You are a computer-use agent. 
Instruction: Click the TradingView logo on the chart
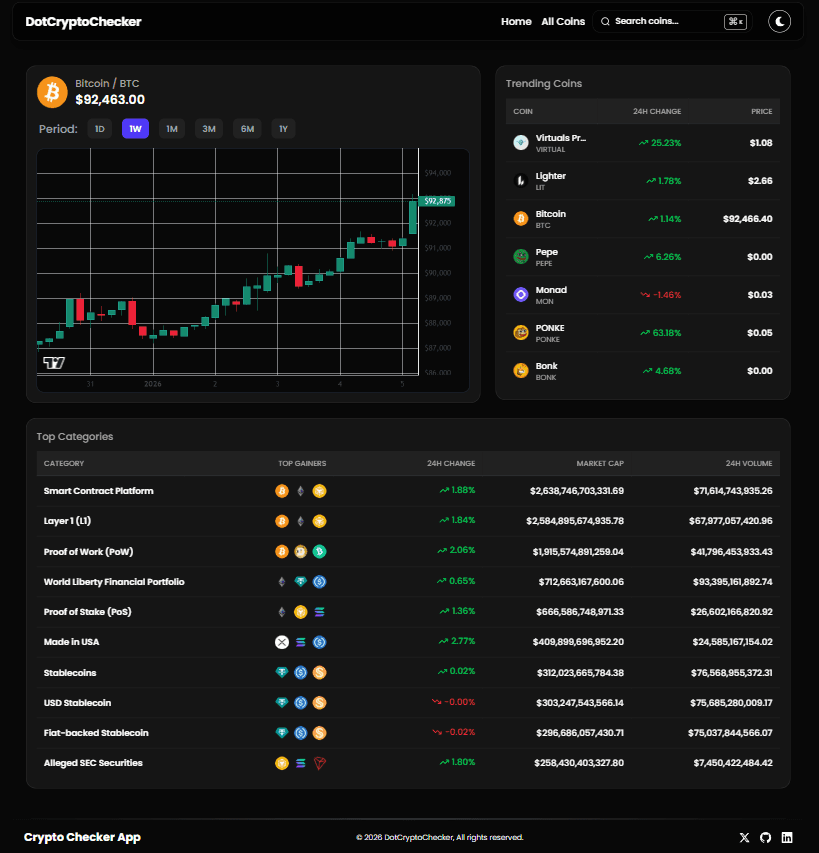52,363
